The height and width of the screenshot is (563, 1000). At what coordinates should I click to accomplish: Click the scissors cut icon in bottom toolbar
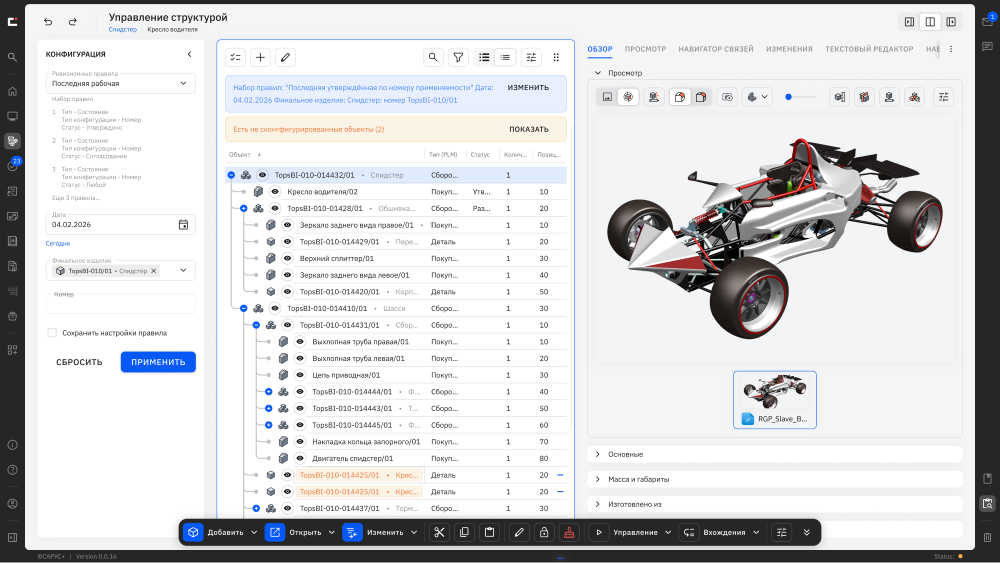tap(439, 532)
